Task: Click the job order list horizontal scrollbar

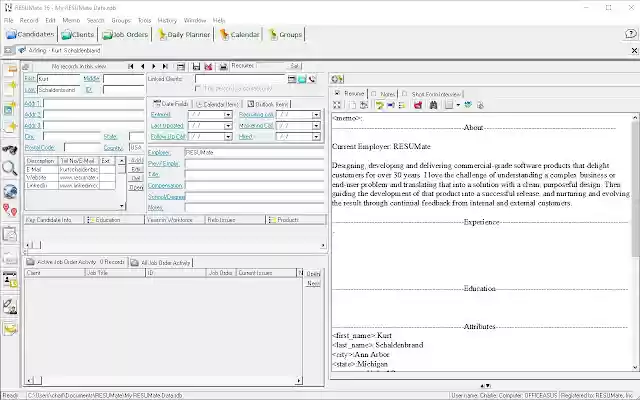Action: [x=163, y=380]
